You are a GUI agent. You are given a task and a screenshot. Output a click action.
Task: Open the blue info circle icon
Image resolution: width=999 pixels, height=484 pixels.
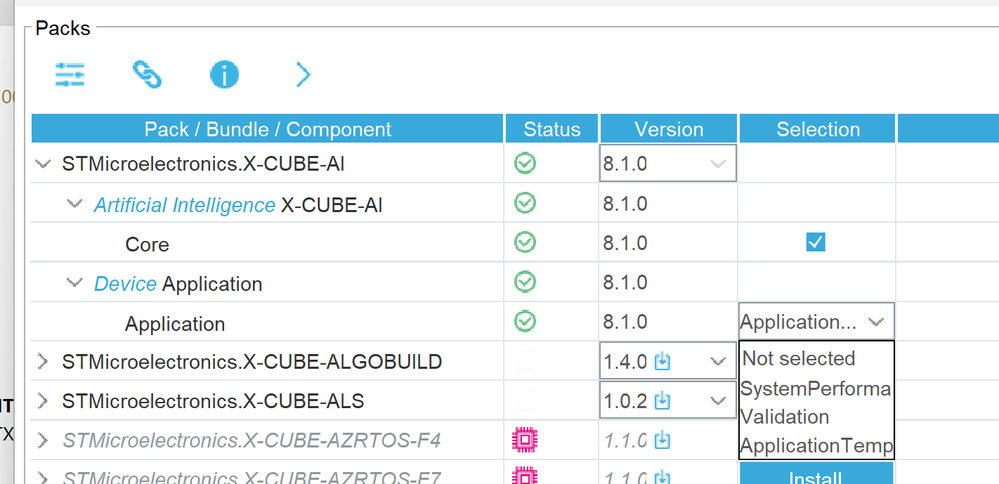pyautogui.click(x=224, y=75)
